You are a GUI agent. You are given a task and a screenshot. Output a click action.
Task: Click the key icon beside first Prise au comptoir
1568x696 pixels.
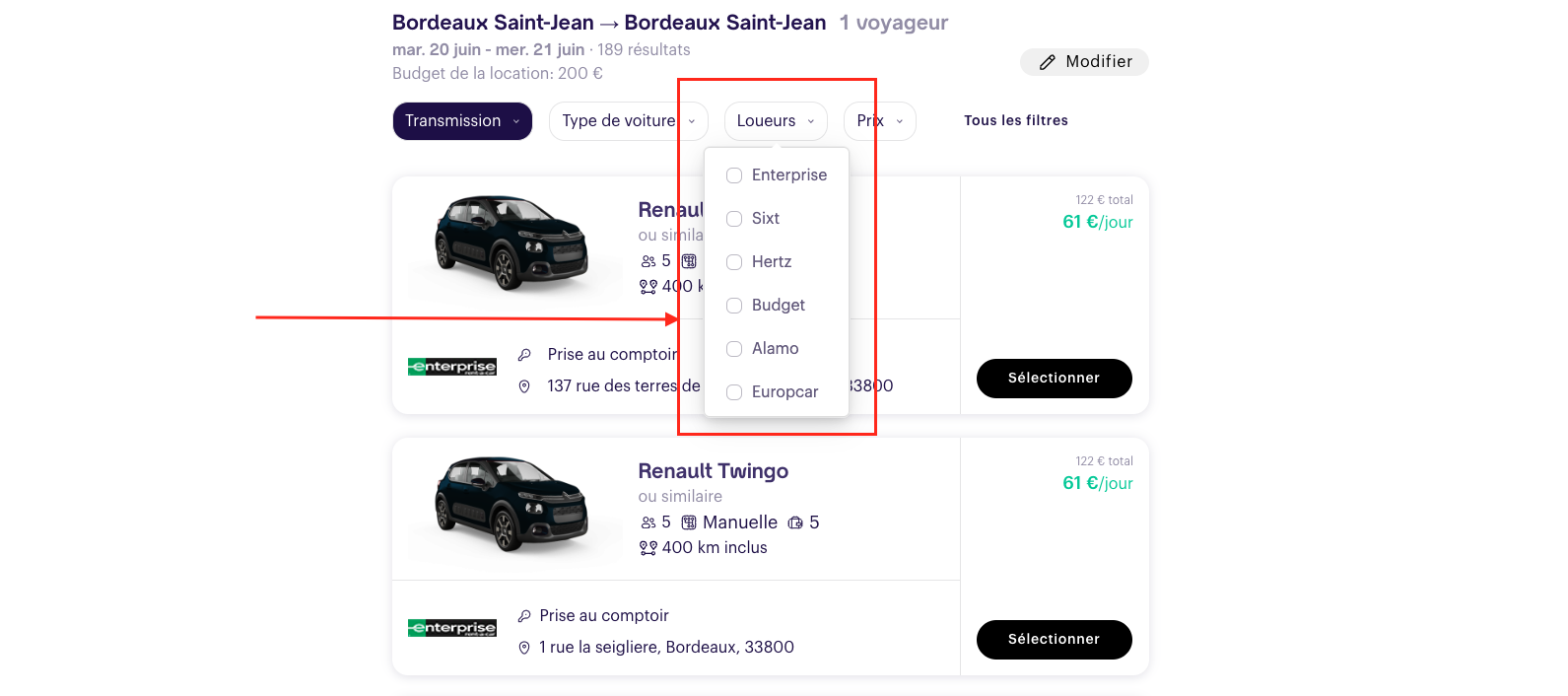[x=524, y=355]
